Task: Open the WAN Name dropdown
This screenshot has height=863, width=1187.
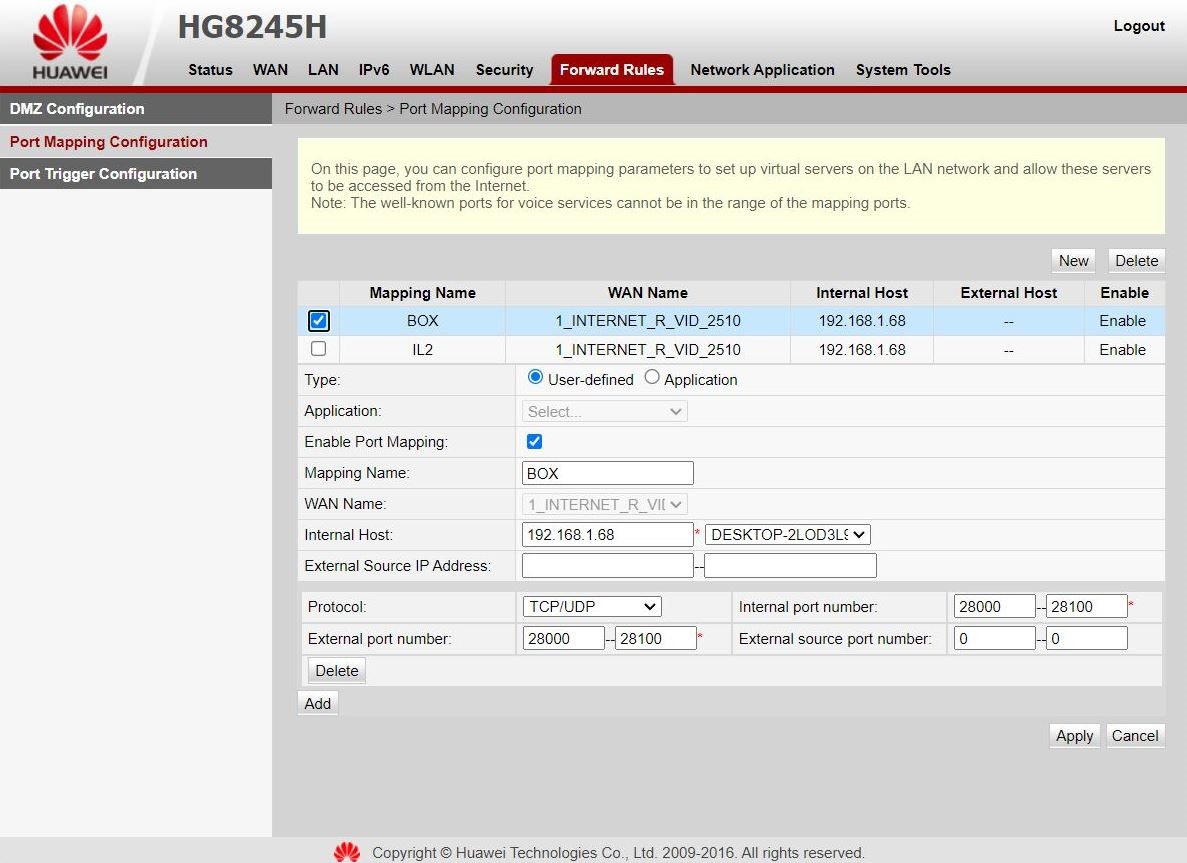Action: [605, 504]
